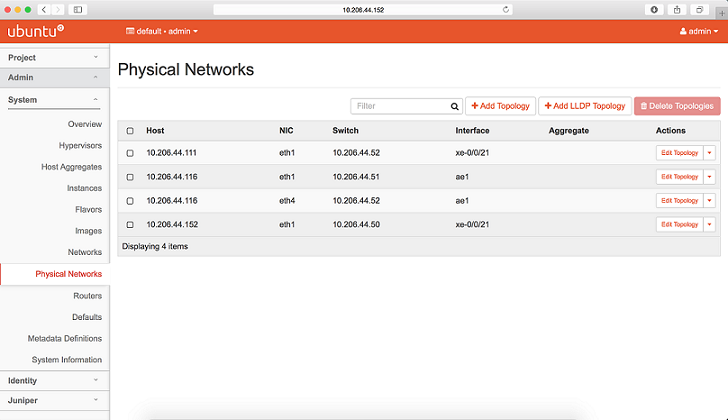Click the Add LLDP Topology button

click(585, 106)
